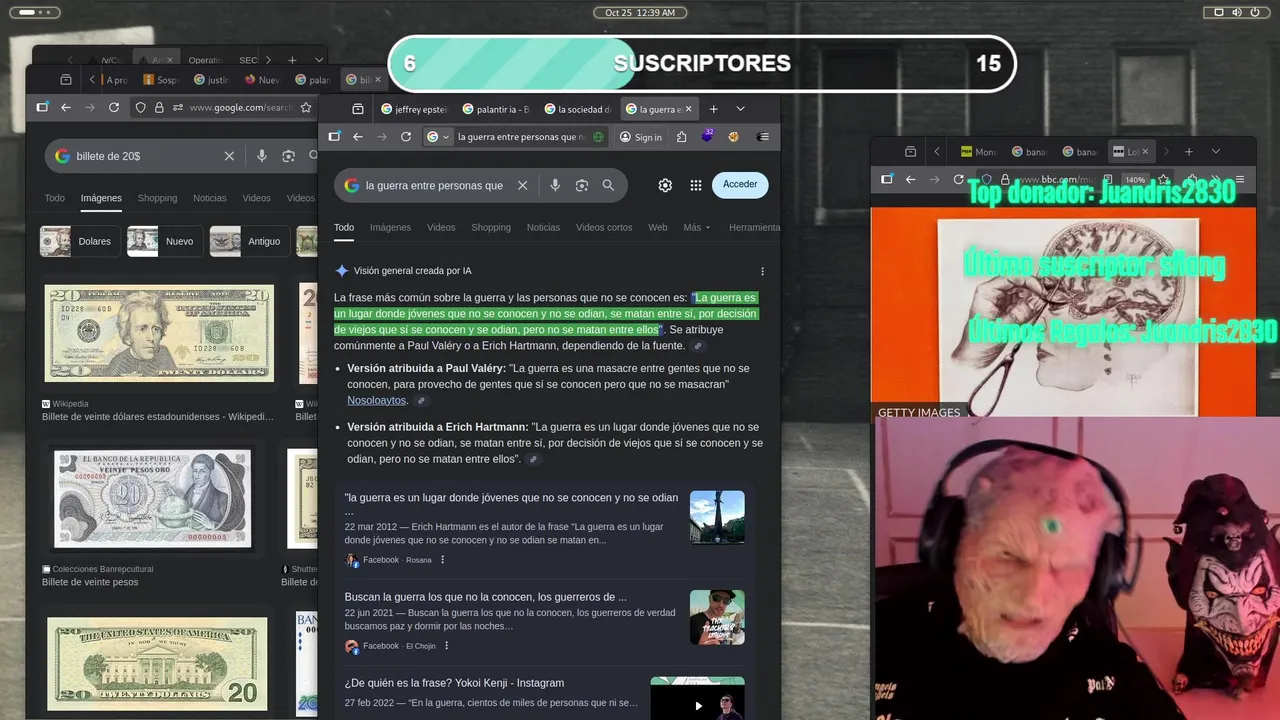Go back in the left billete search window

tap(66, 107)
